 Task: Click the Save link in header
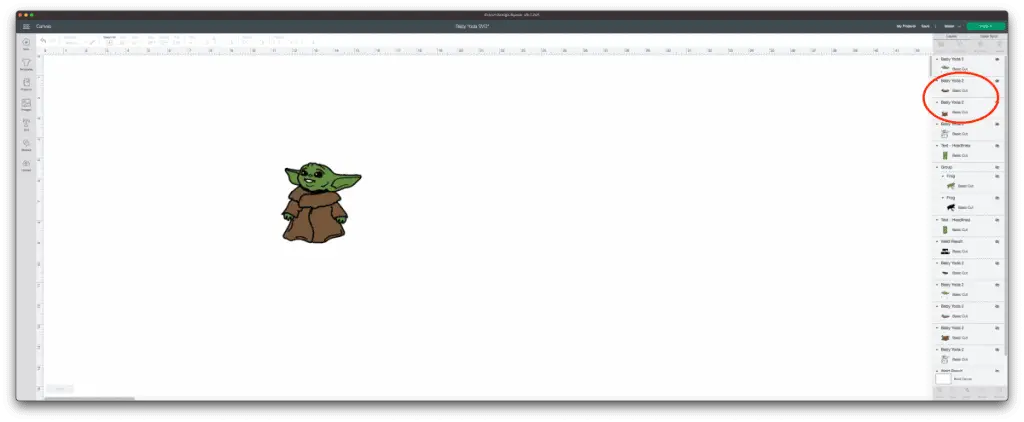tap(925, 26)
